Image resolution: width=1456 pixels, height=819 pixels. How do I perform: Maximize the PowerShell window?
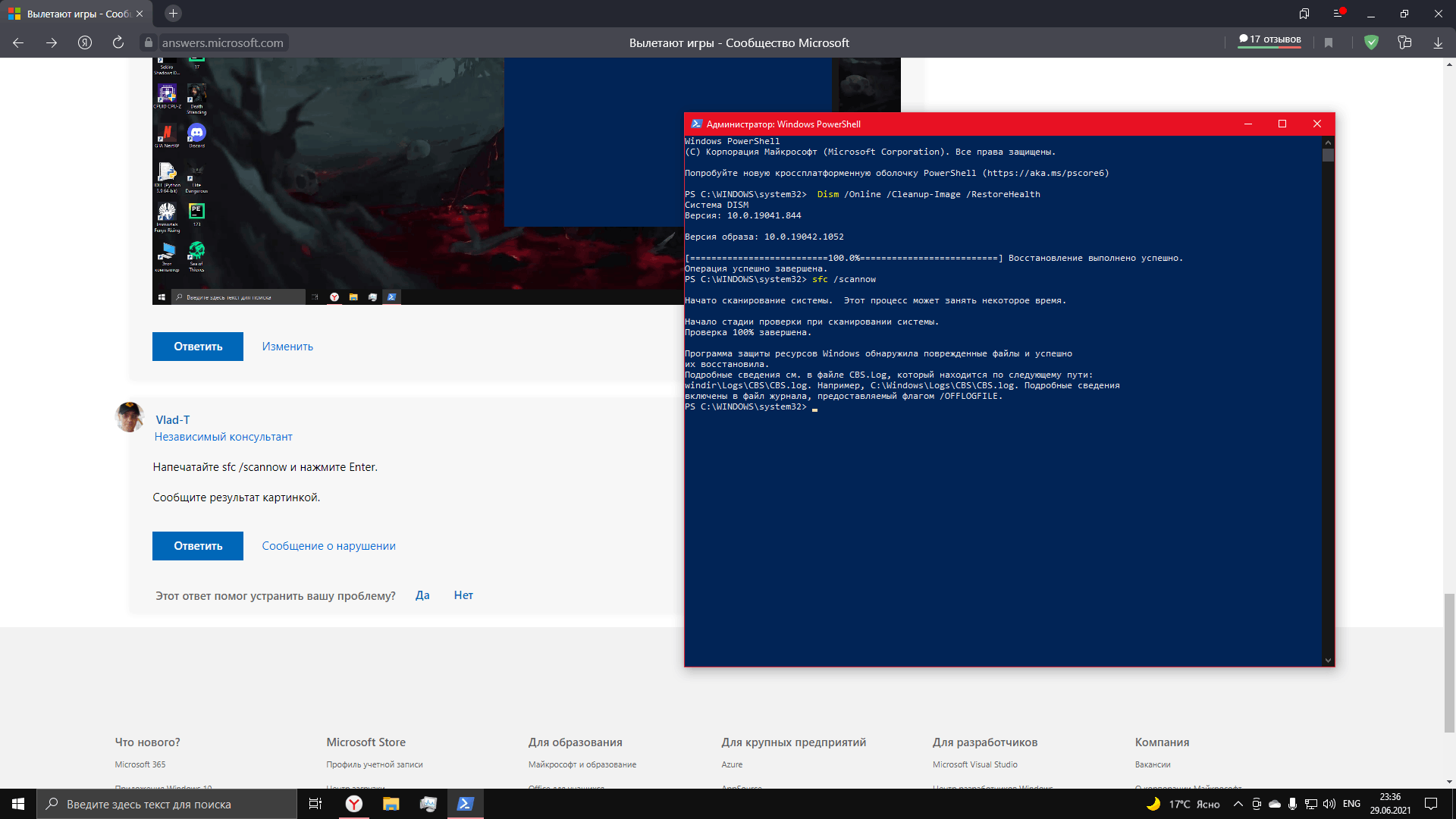click(1282, 124)
